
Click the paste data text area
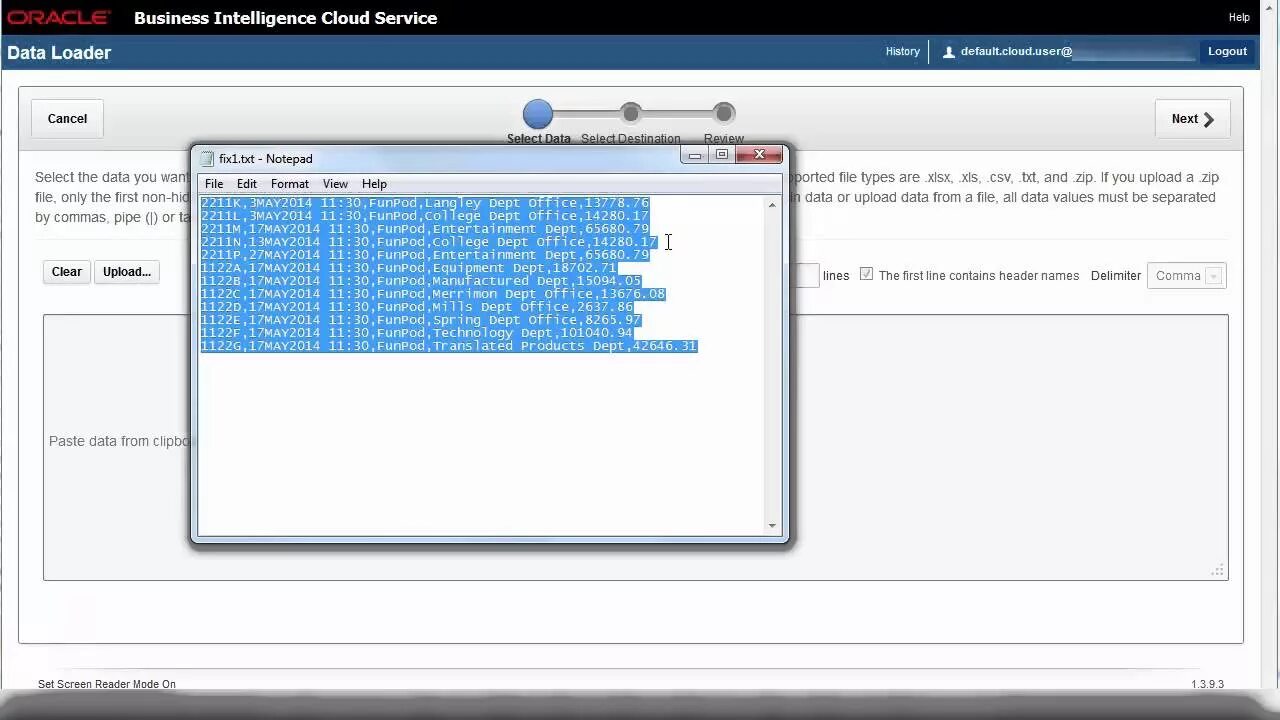coord(635,447)
